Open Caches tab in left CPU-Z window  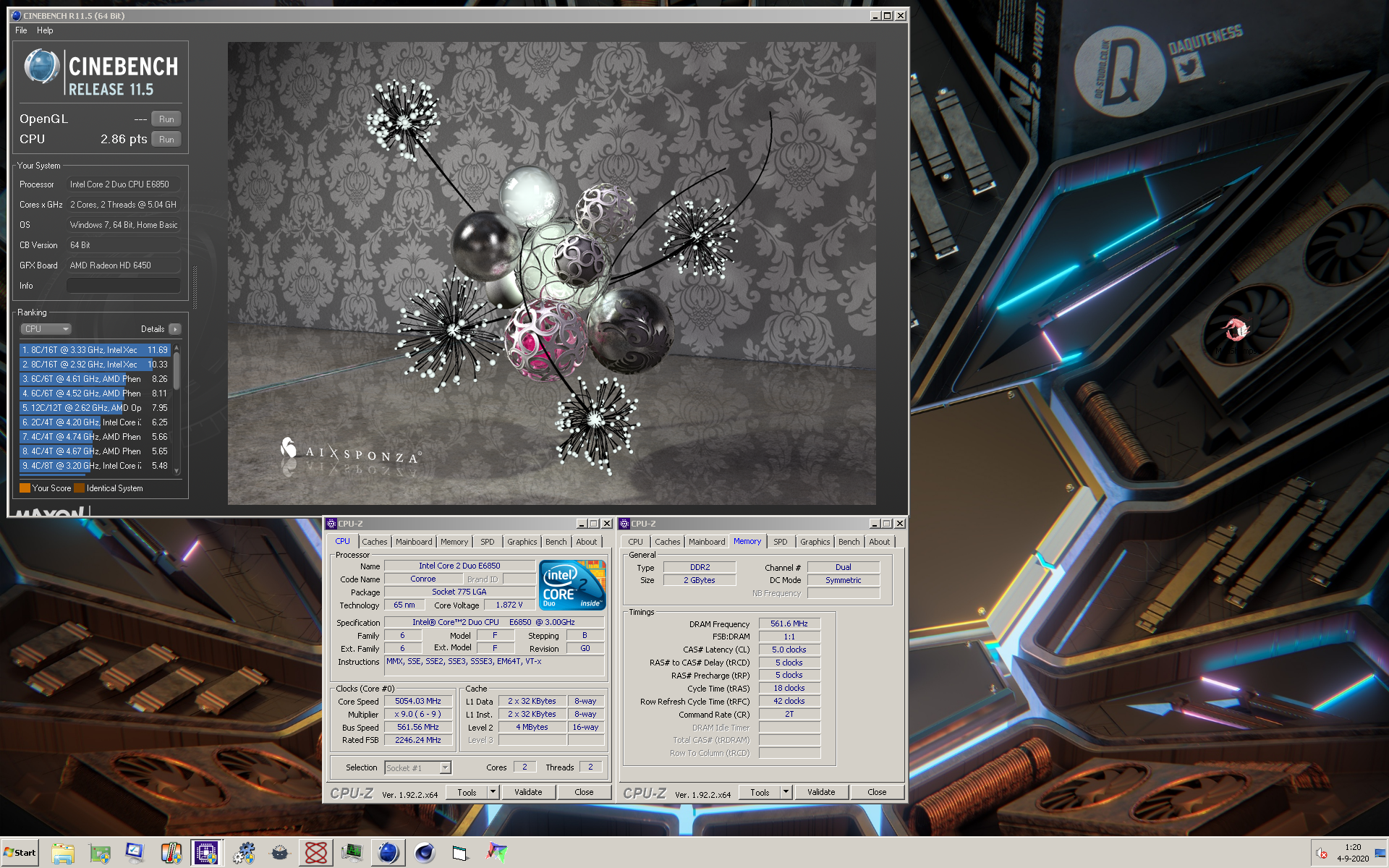point(375,542)
